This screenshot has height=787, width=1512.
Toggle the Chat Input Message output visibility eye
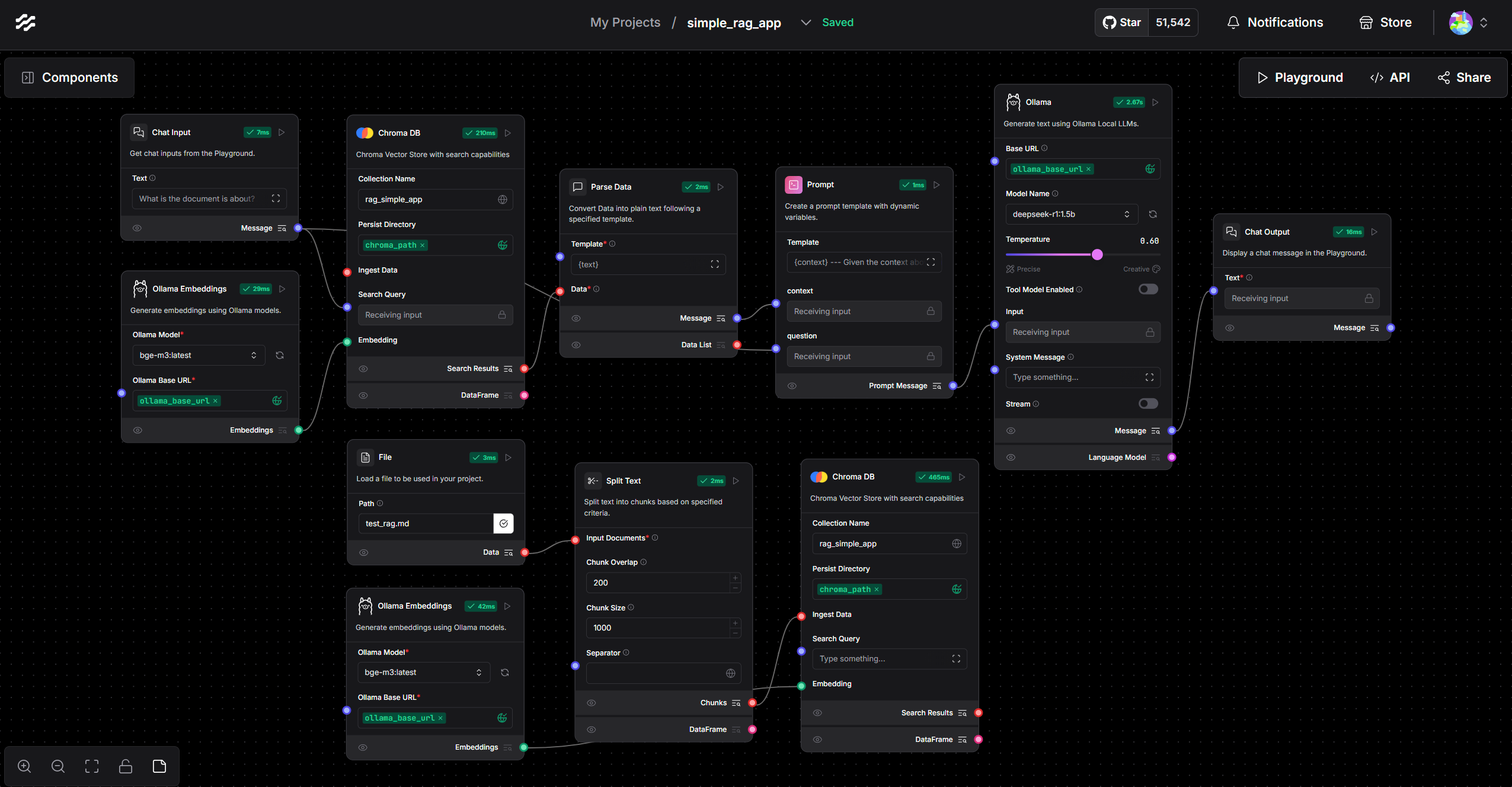[x=137, y=228]
